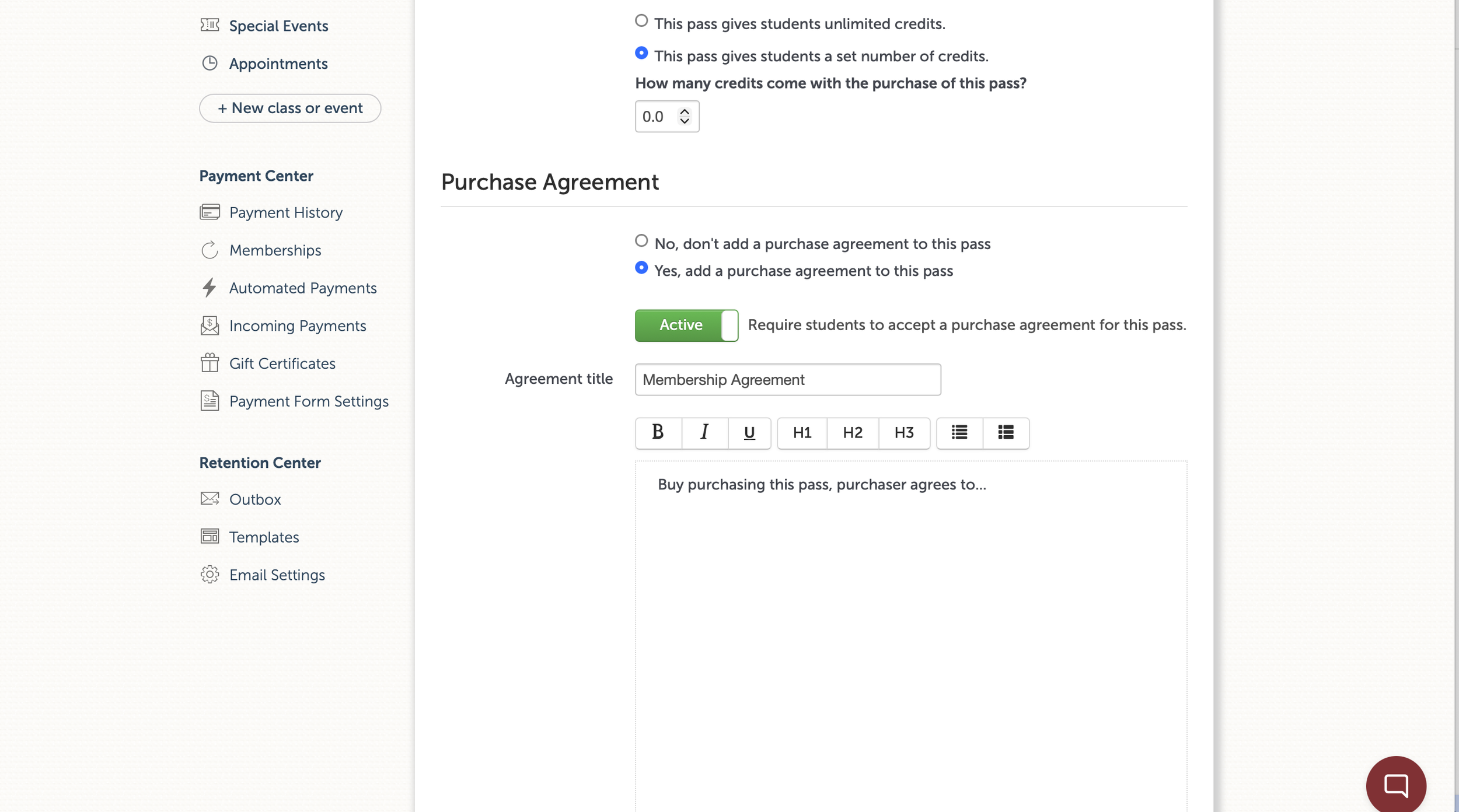The height and width of the screenshot is (812, 1459).
Task: Open Email Settings link
Action: [277, 575]
